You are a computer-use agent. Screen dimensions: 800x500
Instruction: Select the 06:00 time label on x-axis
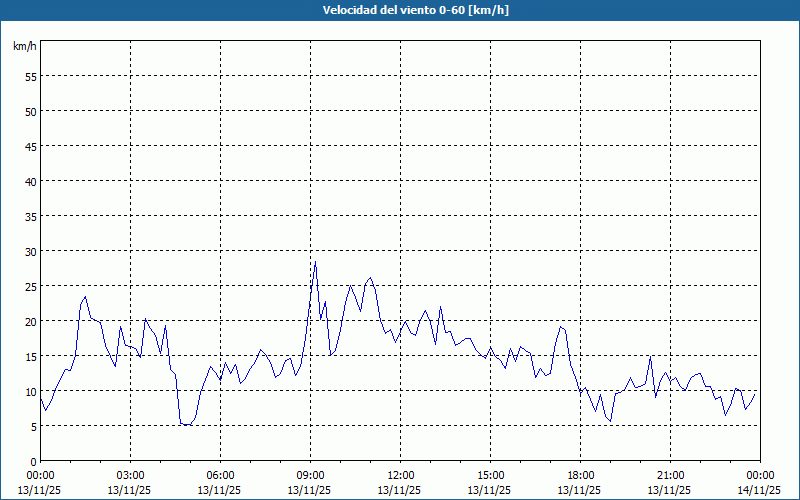click(221, 475)
